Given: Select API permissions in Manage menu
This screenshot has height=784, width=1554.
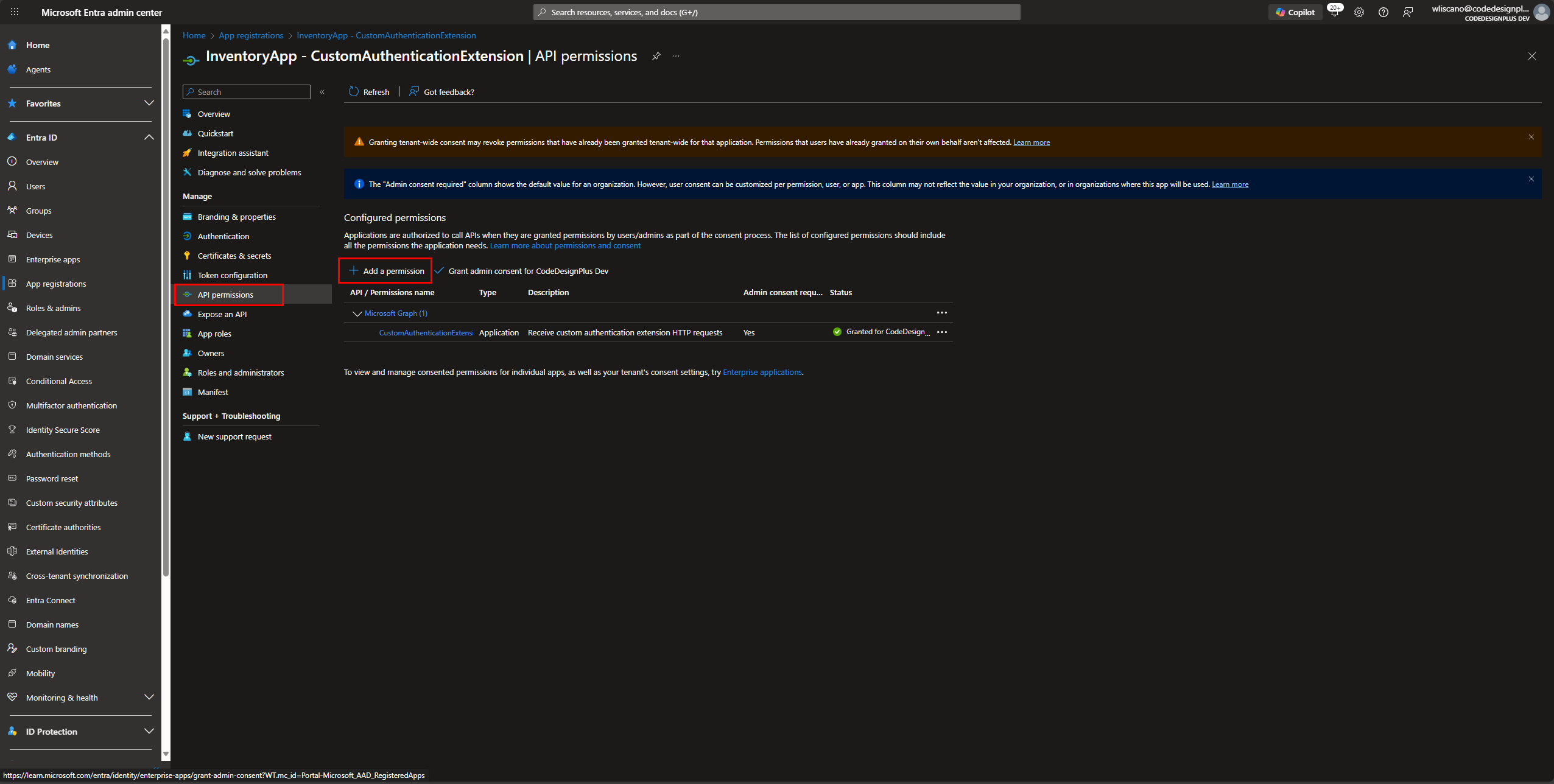Looking at the screenshot, I should point(225,295).
